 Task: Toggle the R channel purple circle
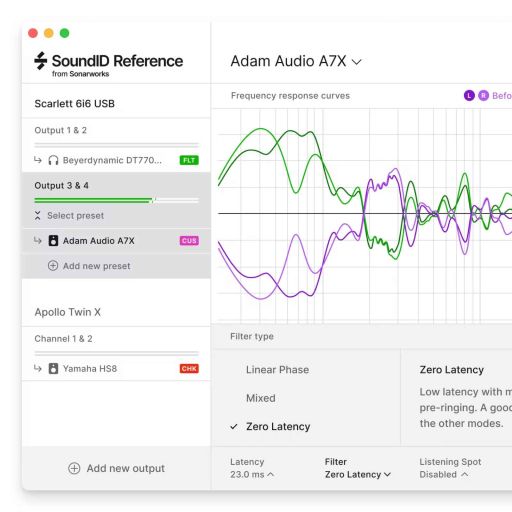pyautogui.click(x=483, y=96)
